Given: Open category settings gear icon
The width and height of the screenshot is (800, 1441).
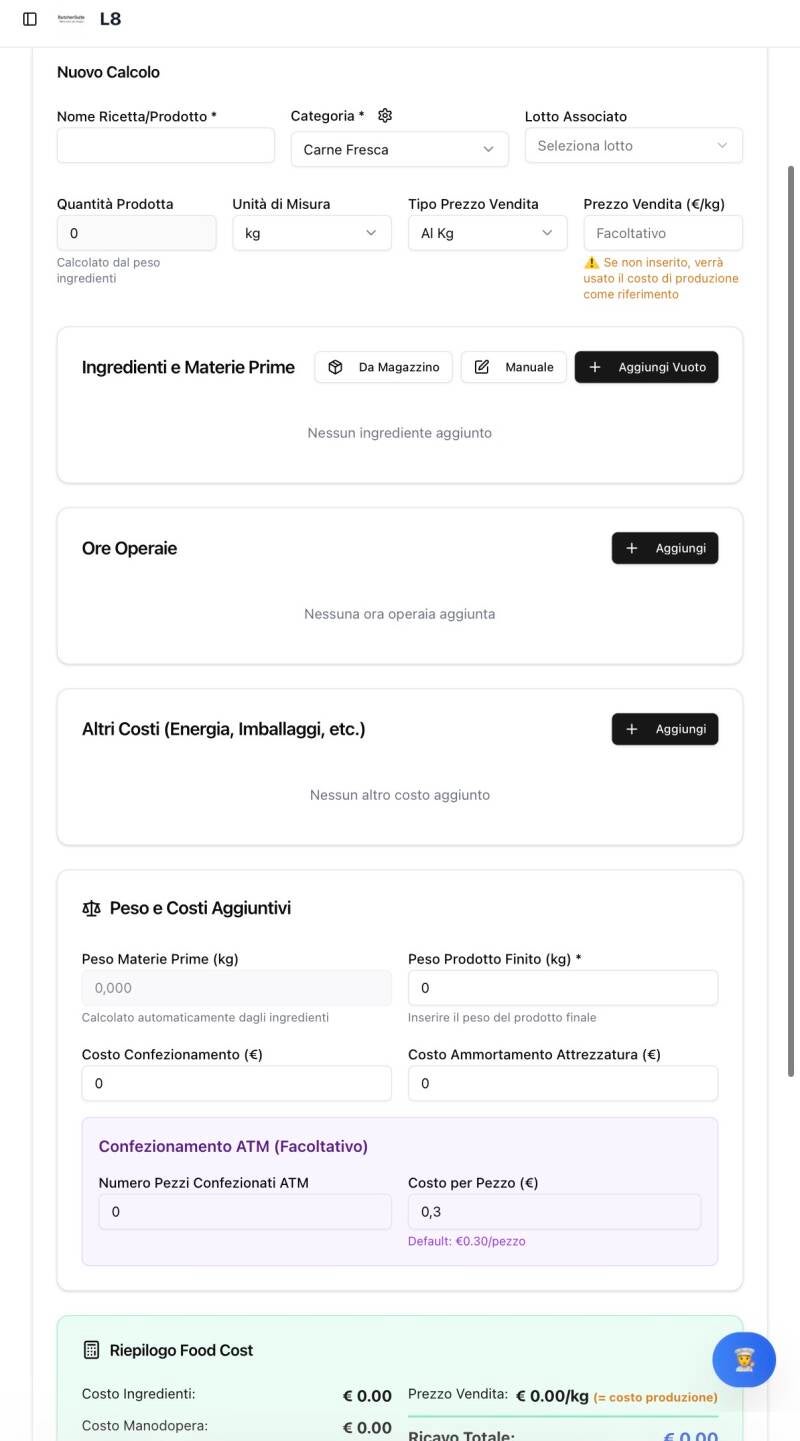Looking at the screenshot, I should click(x=385, y=116).
